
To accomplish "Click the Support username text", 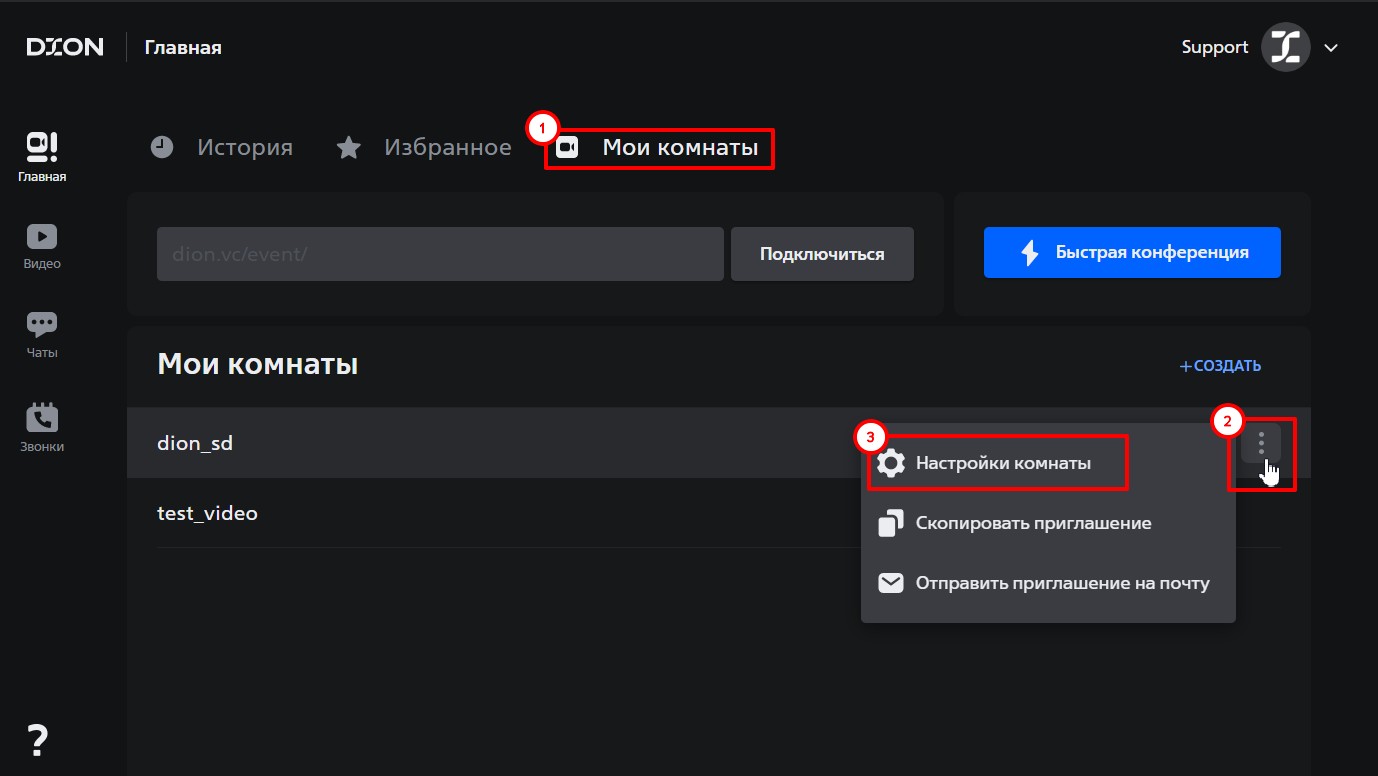I will click(x=1215, y=47).
